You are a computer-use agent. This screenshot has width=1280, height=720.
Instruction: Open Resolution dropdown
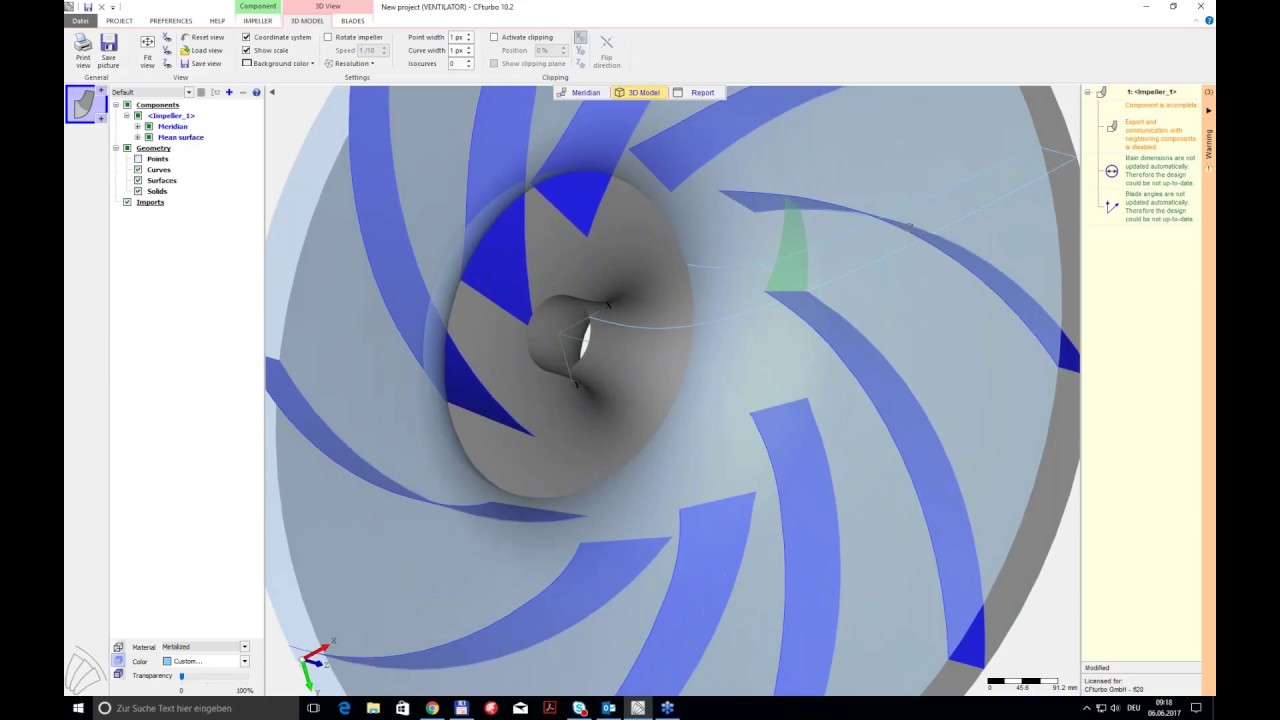[x=350, y=63]
